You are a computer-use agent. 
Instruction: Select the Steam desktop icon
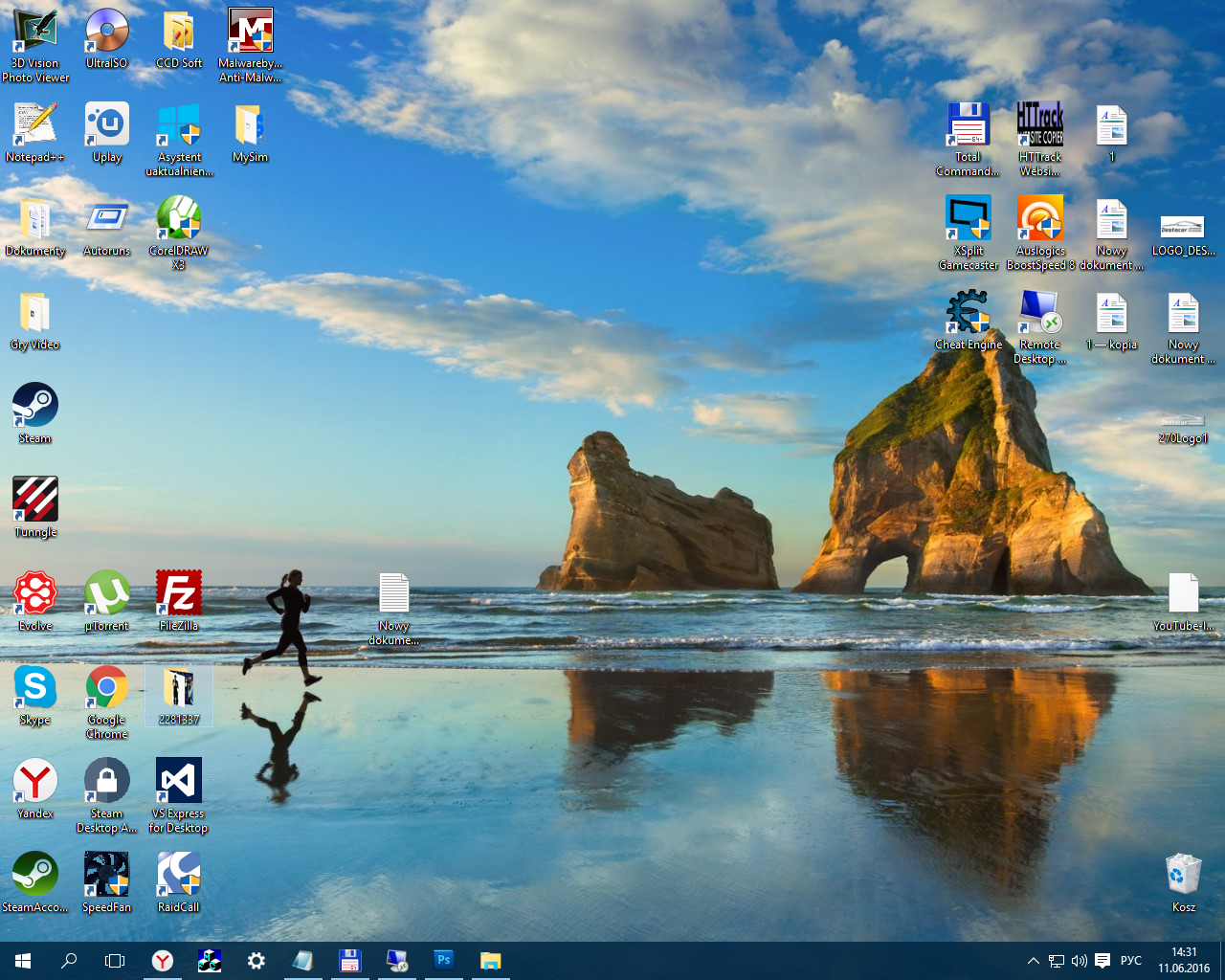pos(35,413)
